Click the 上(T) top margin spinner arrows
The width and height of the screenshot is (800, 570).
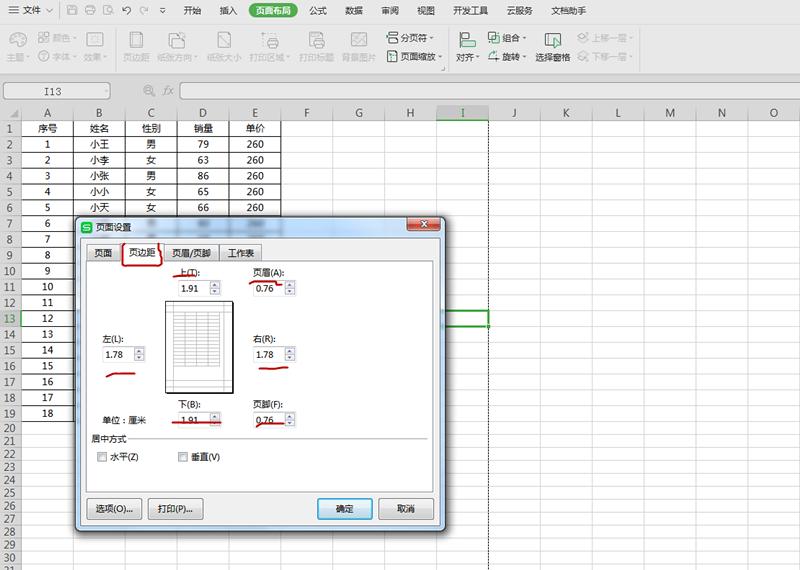(215, 288)
